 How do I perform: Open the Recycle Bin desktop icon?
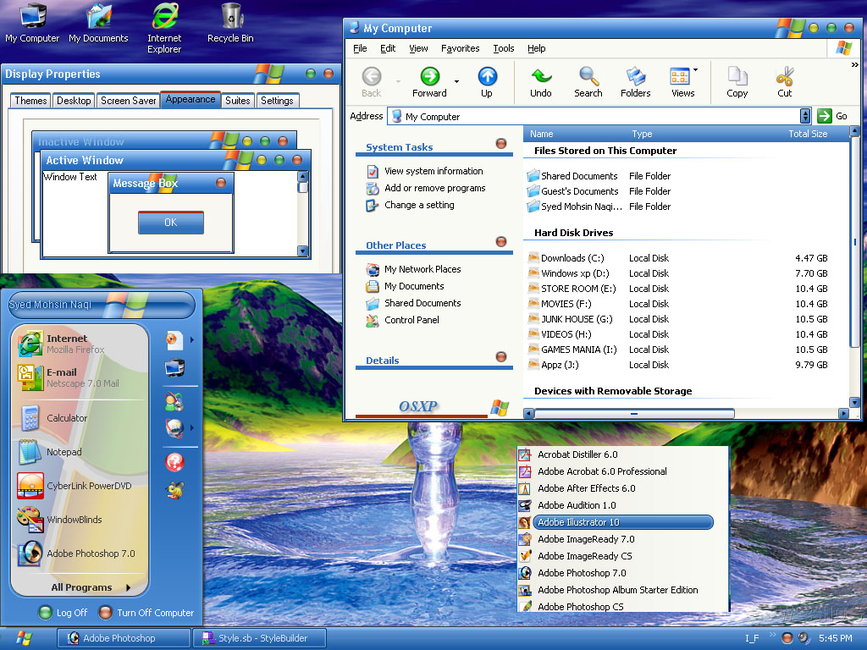point(231,23)
